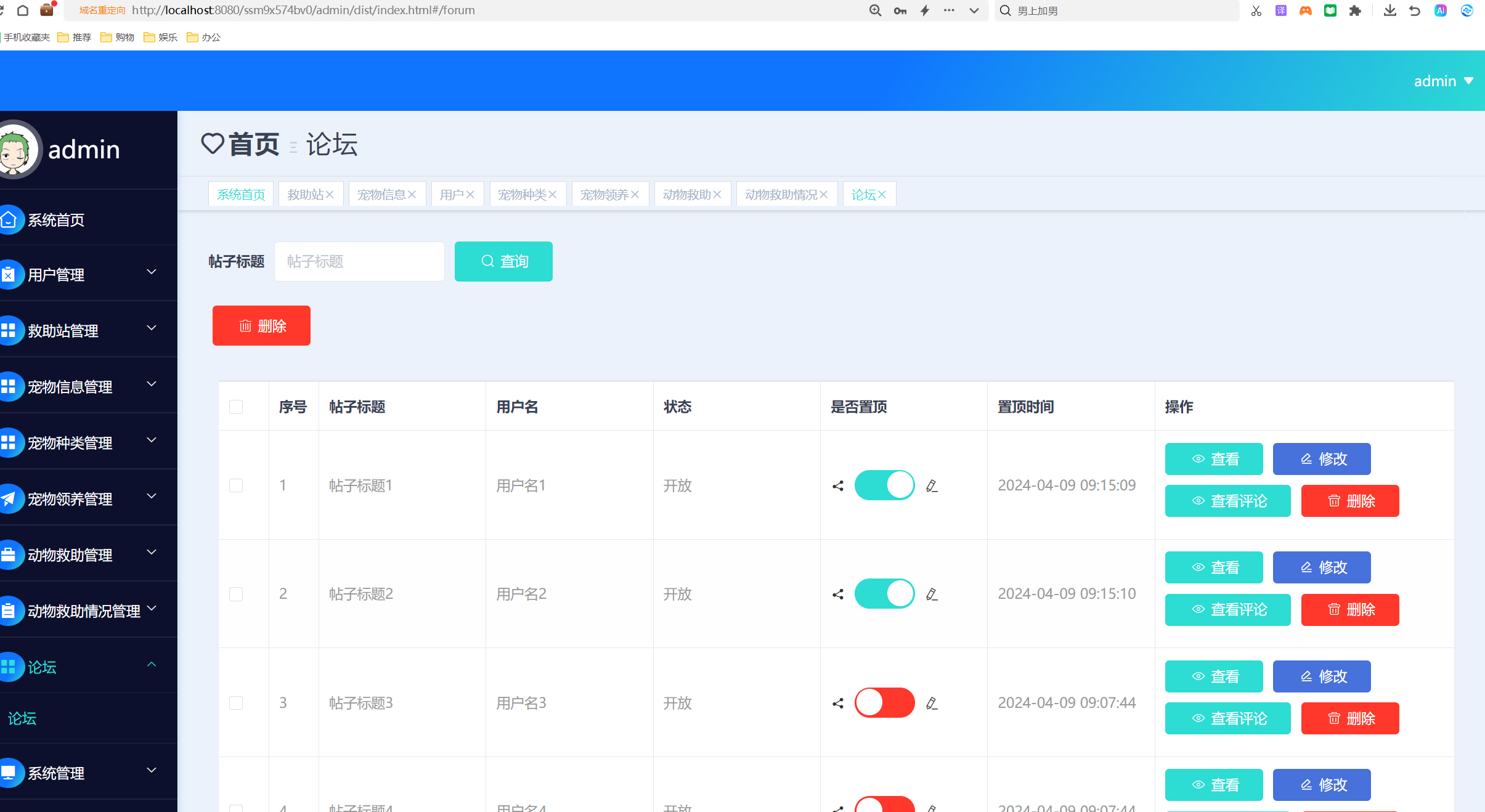
Task: Click the 帖子标题 search input field
Action: [359, 261]
